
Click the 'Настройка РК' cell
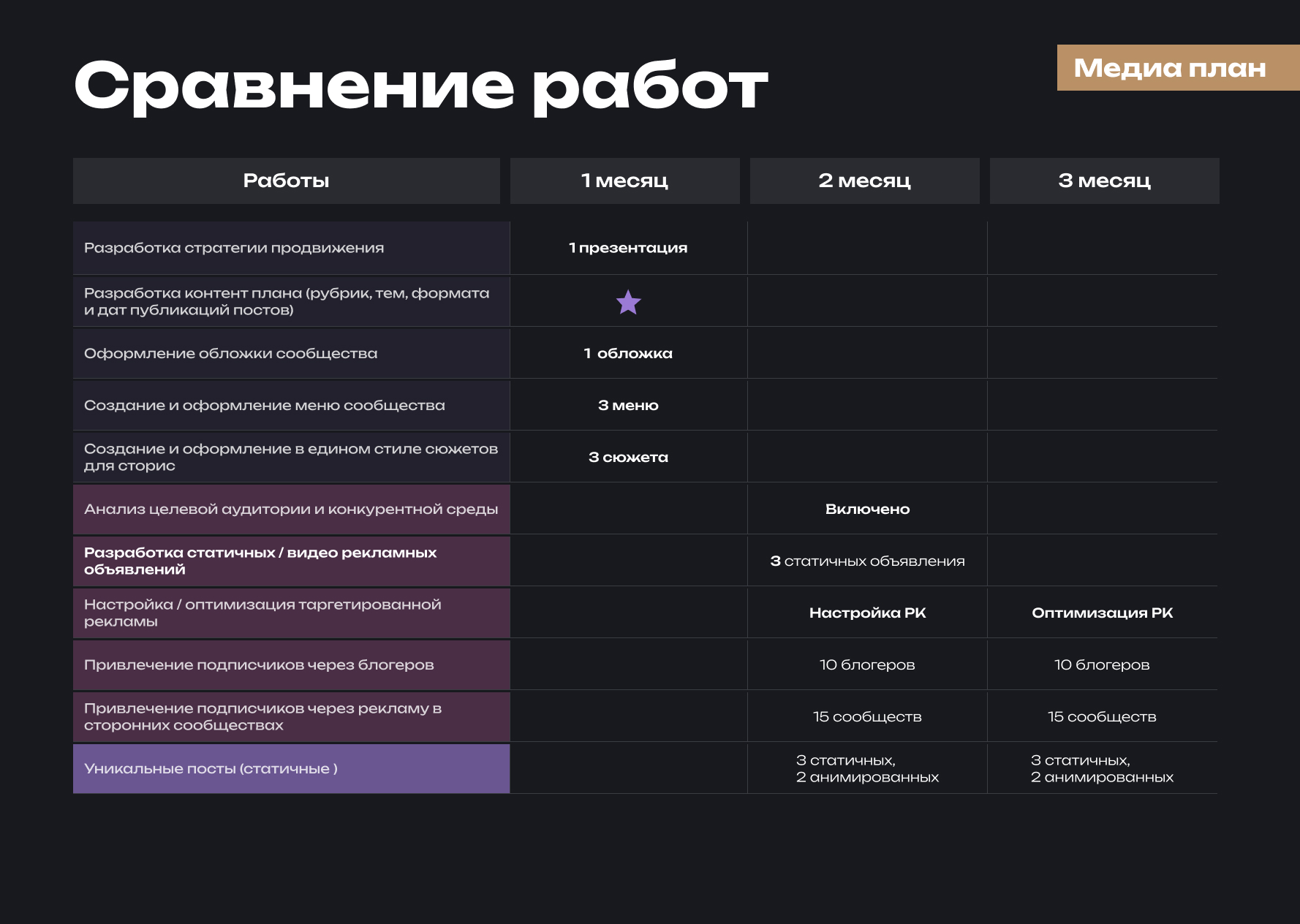coord(867,613)
